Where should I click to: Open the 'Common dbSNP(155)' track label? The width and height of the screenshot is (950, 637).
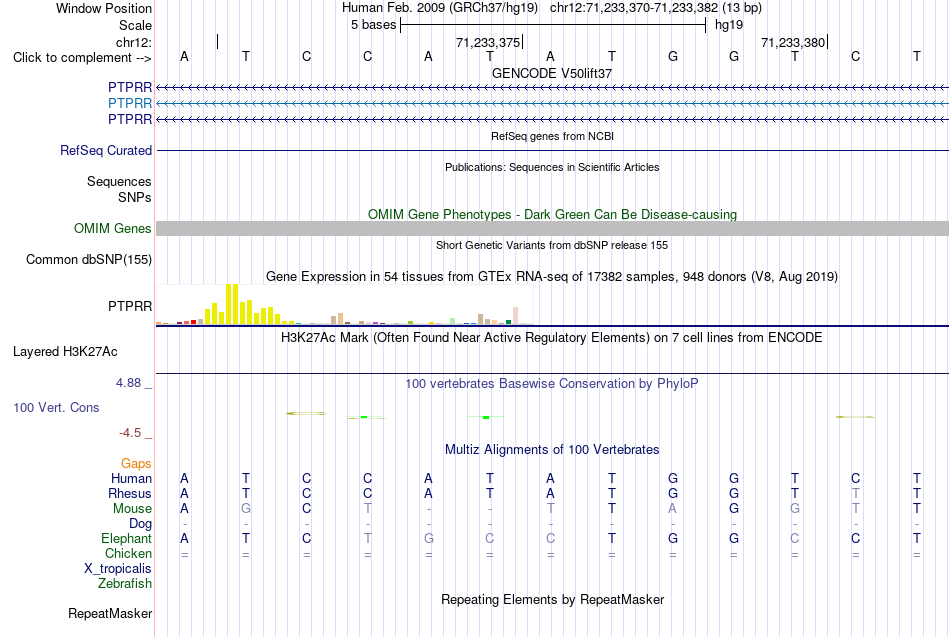coord(88,259)
